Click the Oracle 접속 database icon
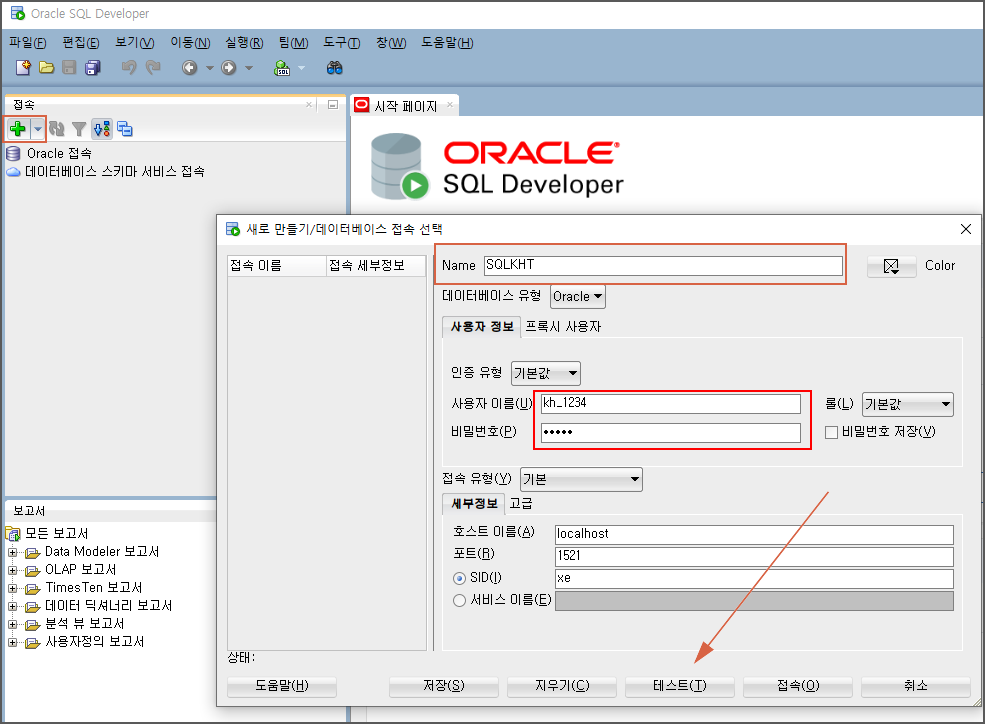This screenshot has height=724, width=985. pos(13,153)
